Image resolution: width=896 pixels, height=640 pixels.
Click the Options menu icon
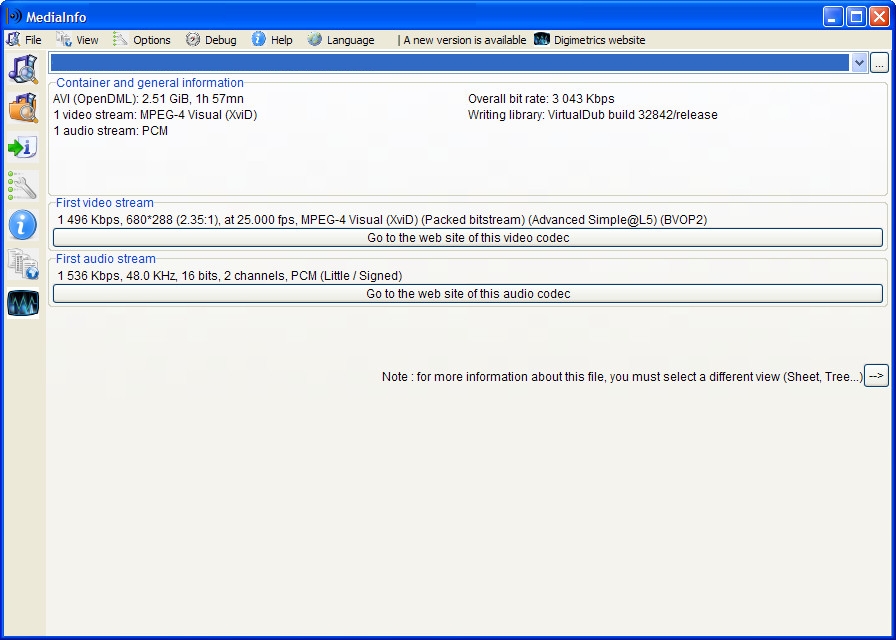click(x=120, y=39)
